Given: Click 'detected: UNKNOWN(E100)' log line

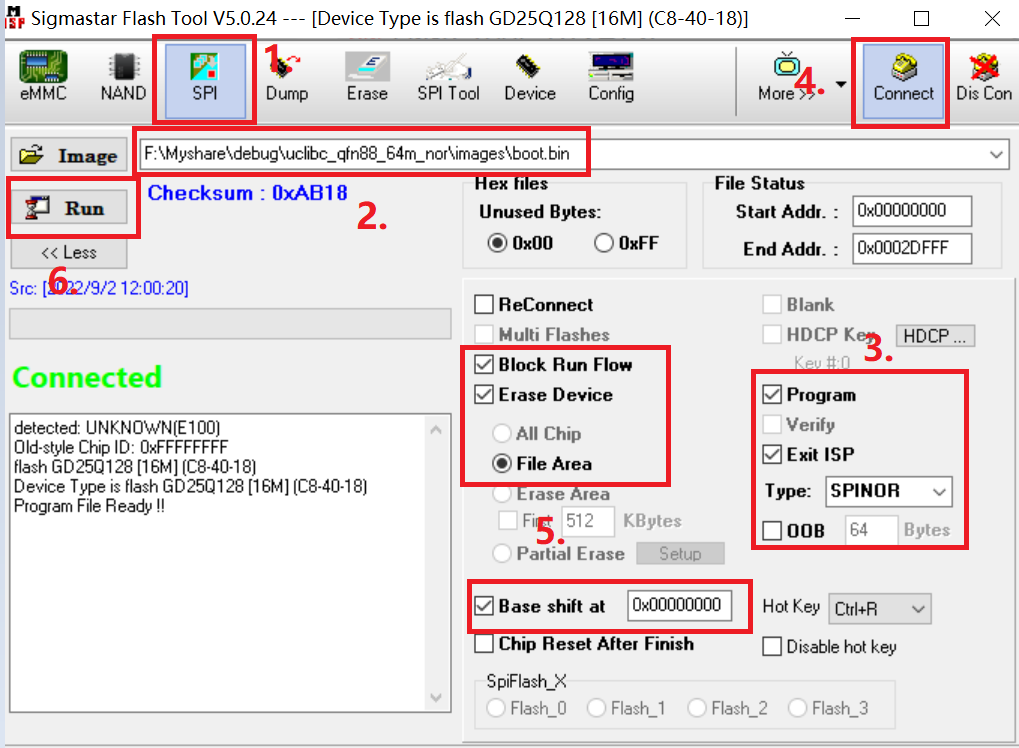Looking at the screenshot, I should point(117,428).
